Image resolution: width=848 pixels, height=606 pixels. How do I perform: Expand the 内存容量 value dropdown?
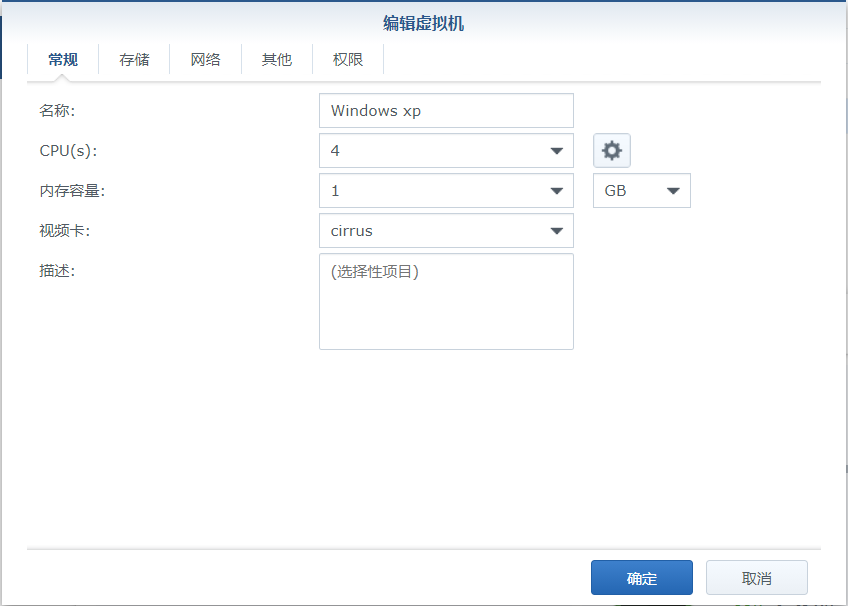446,191
